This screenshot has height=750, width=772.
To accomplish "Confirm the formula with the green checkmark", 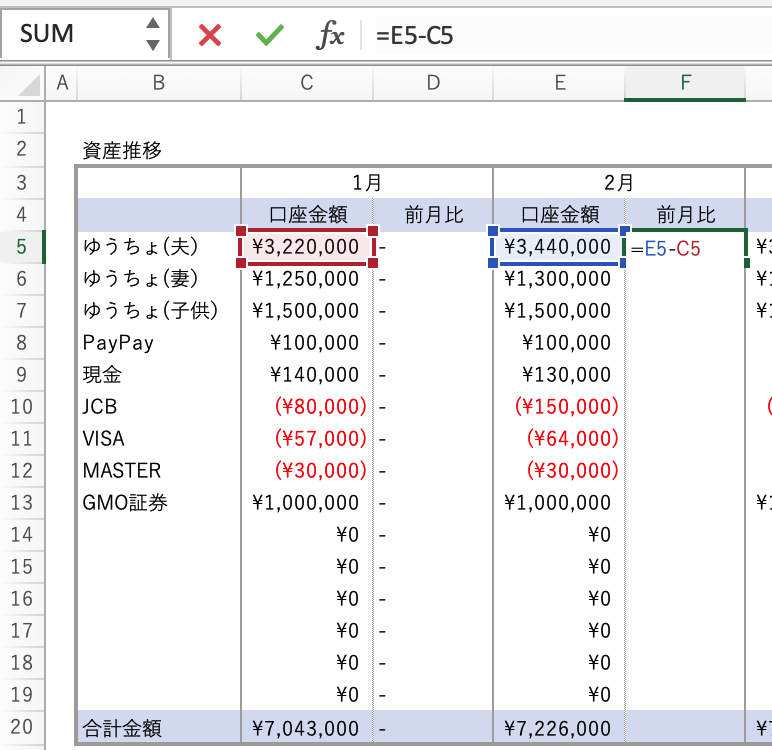I will pos(269,35).
